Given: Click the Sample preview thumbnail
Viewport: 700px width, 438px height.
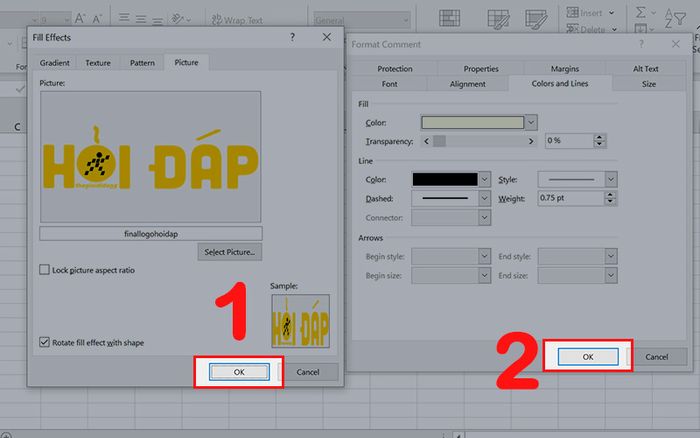Looking at the screenshot, I should (x=300, y=321).
